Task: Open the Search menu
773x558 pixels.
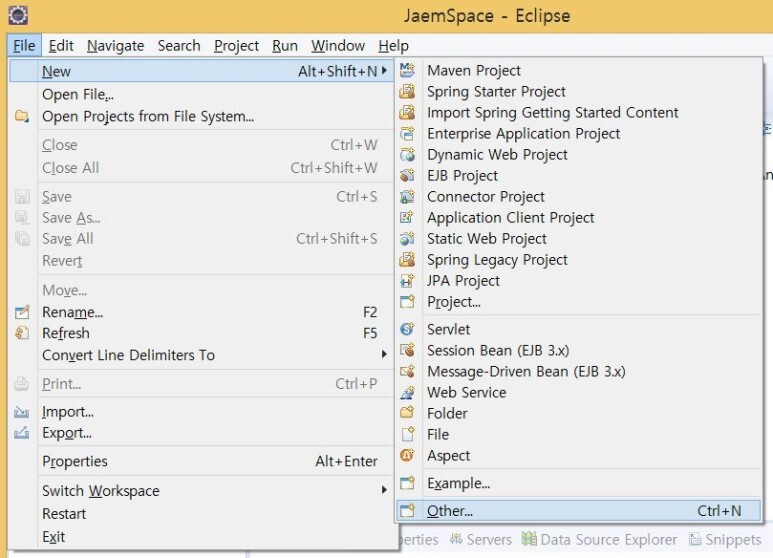Action: coord(179,46)
